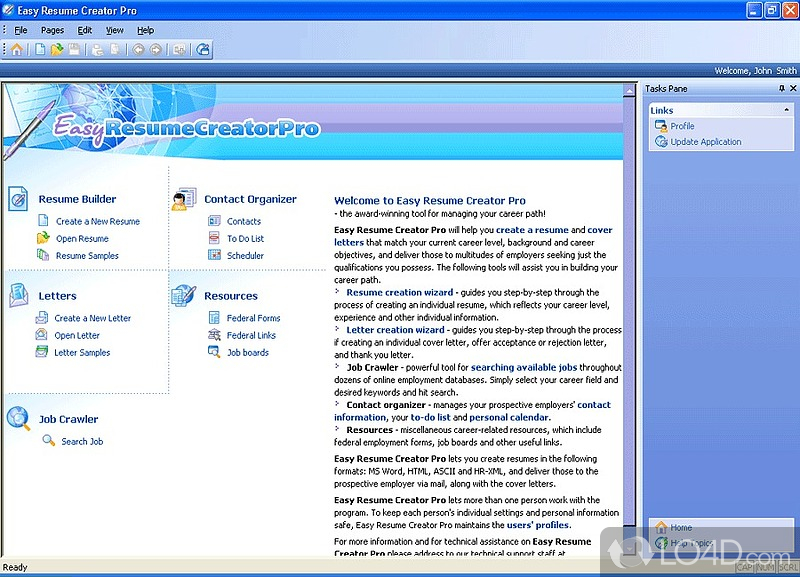This screenshot has height=577, width=800.
Task: Open the Pages menu
Action: tap(52, 30)
